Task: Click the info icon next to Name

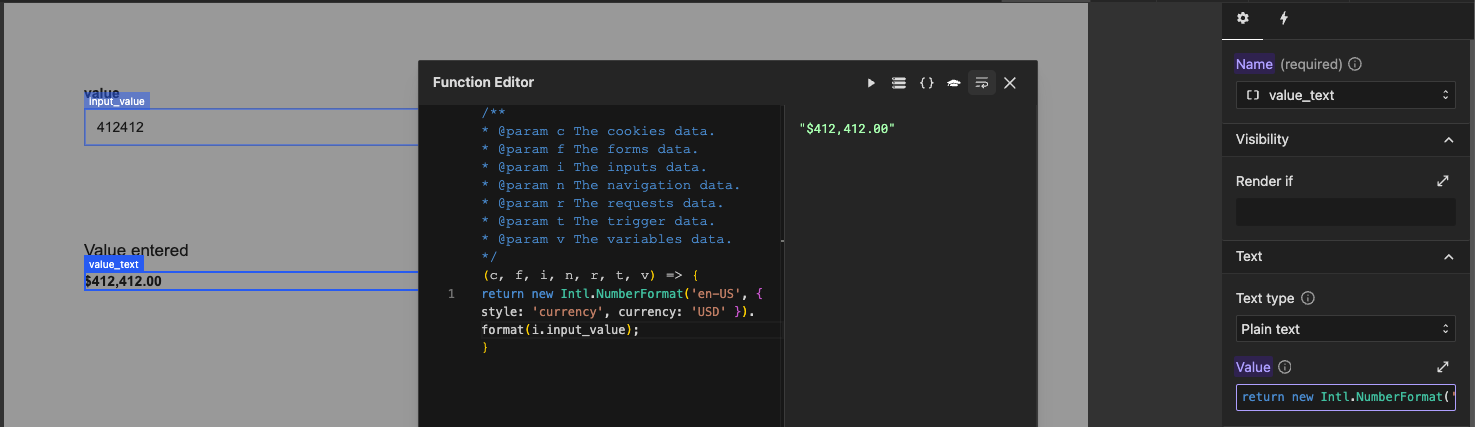Action: point(1356,64)
